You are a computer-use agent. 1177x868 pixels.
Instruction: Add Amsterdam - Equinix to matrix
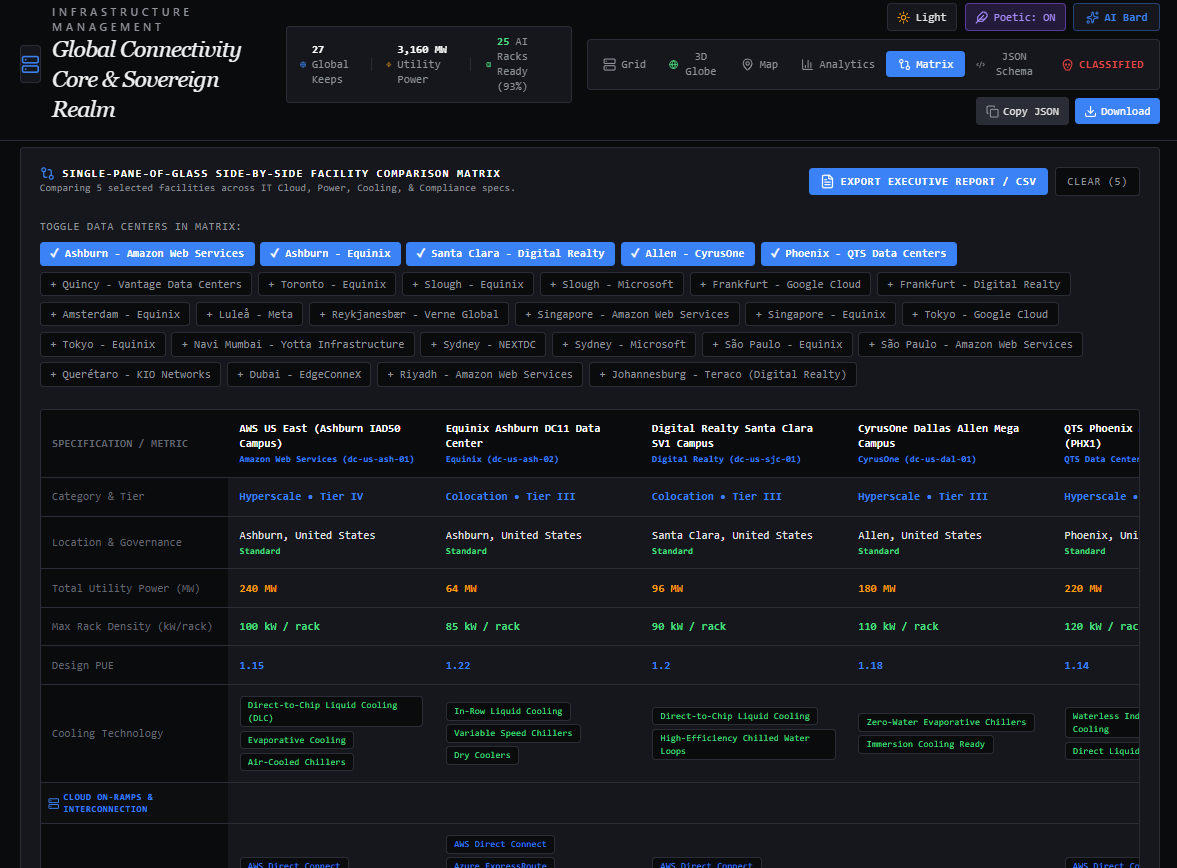tap(115, 315)
